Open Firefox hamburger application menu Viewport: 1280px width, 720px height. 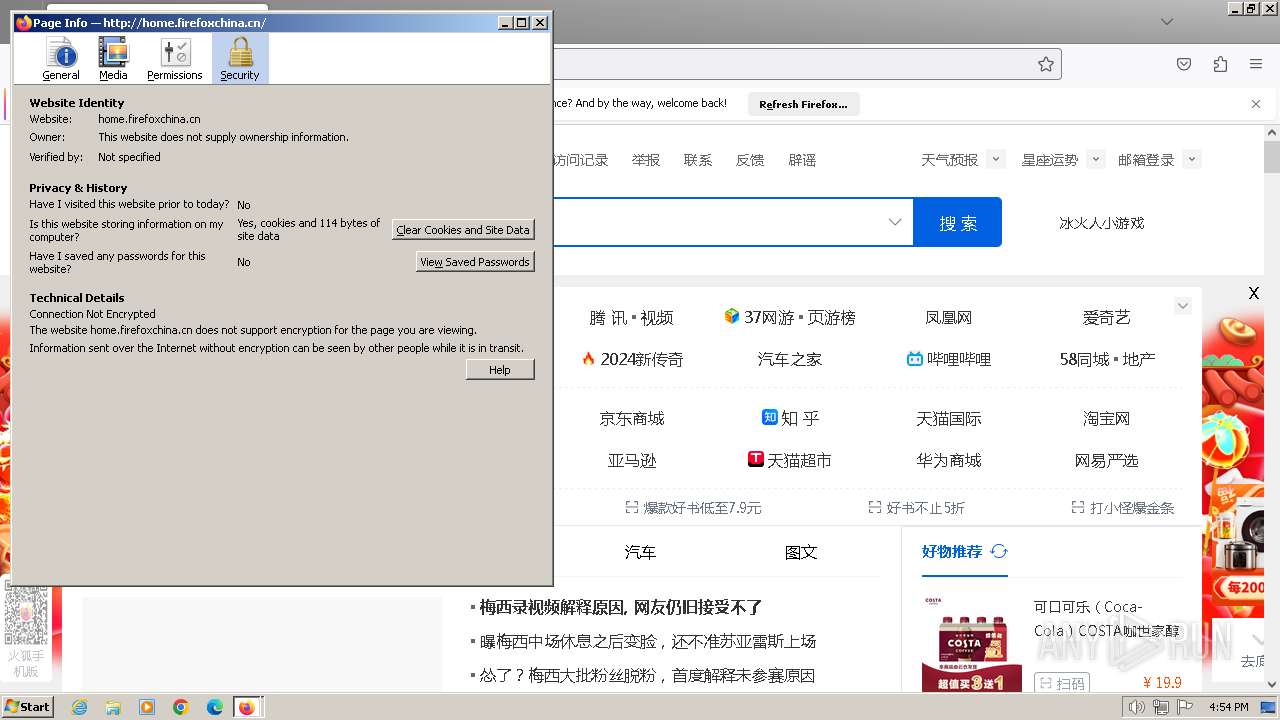1256,64
